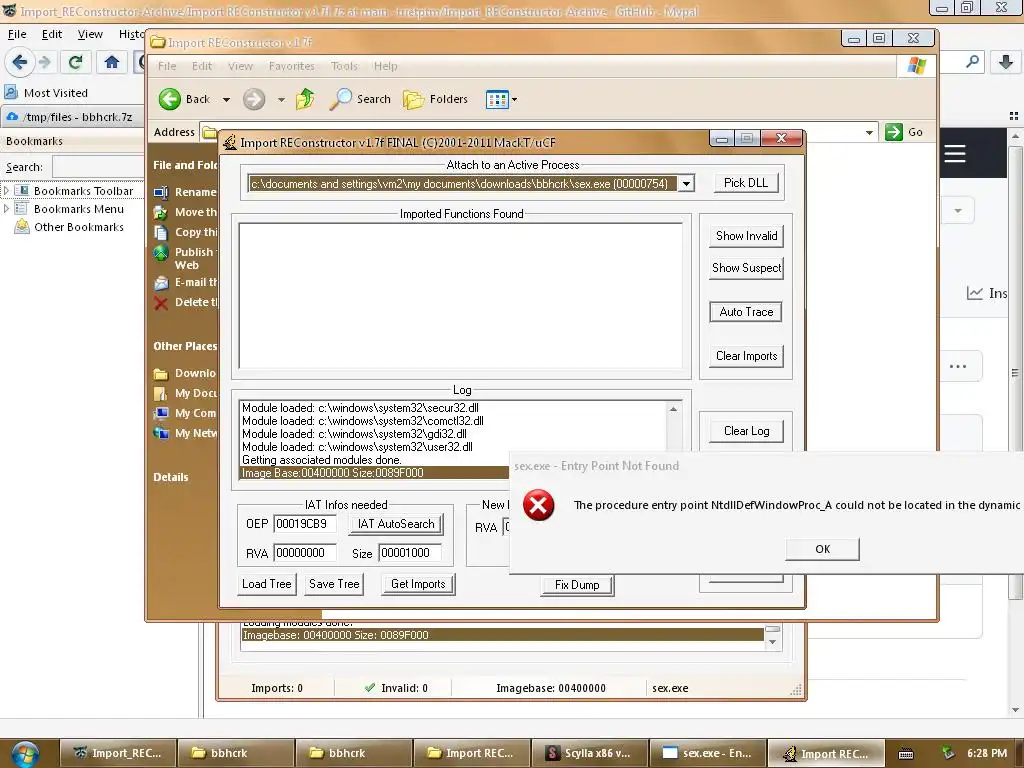Image resolution: width=1024 pixels, height=768 pixels.
Task: Select the /tmp/files - bbhcrk.7z tab
Action: click(x=72, y=117)
